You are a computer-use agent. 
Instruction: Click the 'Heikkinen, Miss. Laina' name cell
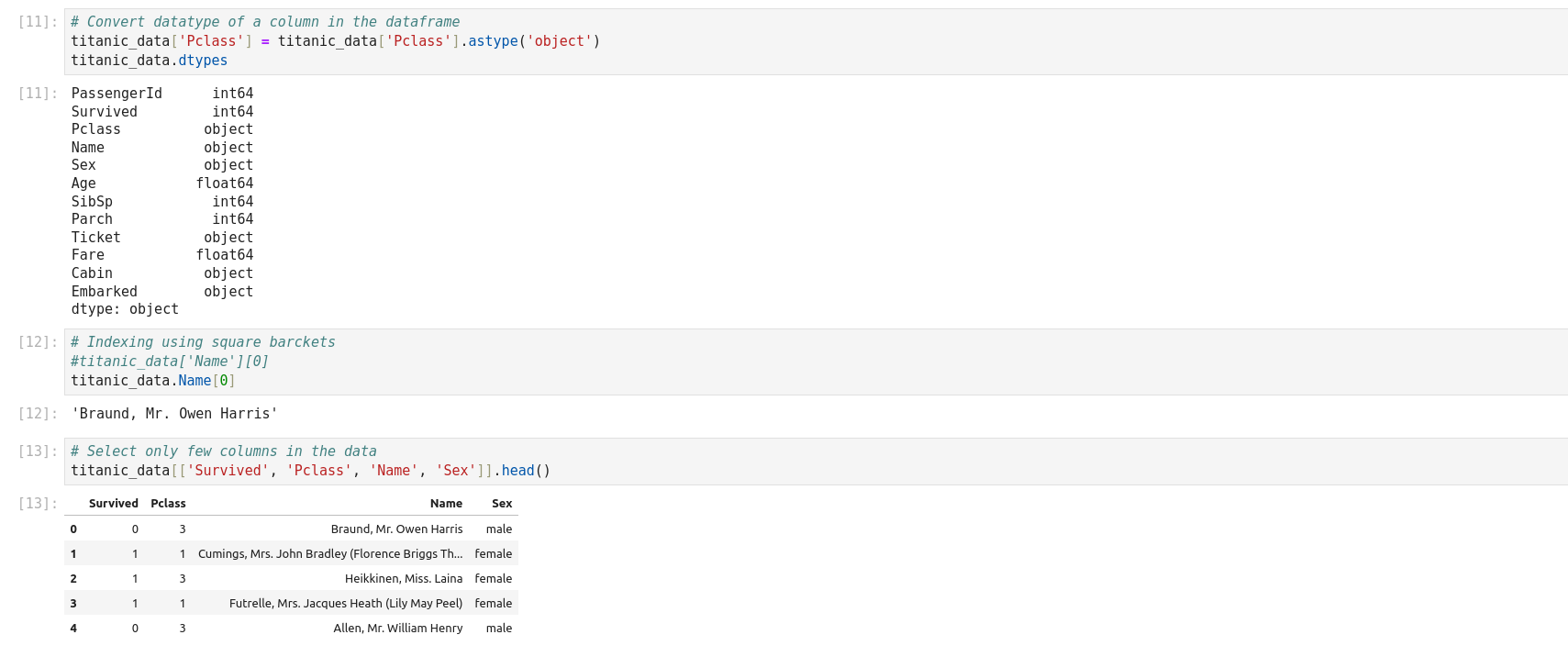pyautogui.click(x=403, y=579)
